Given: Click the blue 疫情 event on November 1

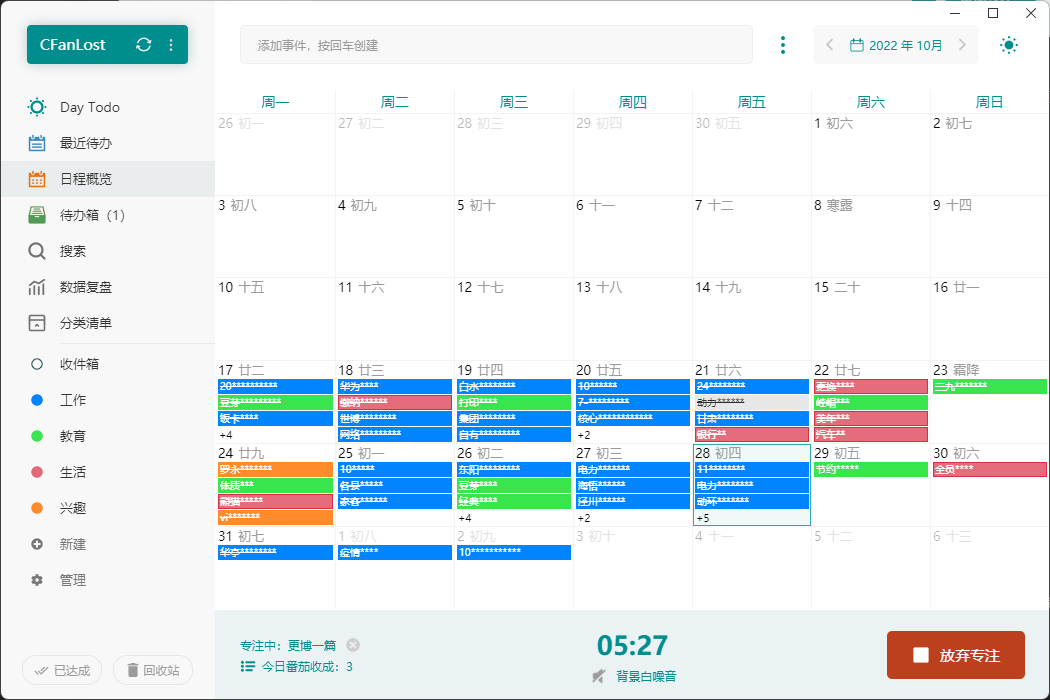Looking at the screenshot, I should [x=394, y=552].
